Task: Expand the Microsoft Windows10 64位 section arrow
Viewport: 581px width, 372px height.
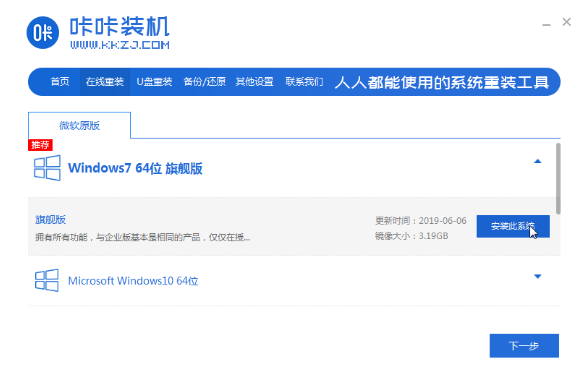Action: [x=538, y=276]
